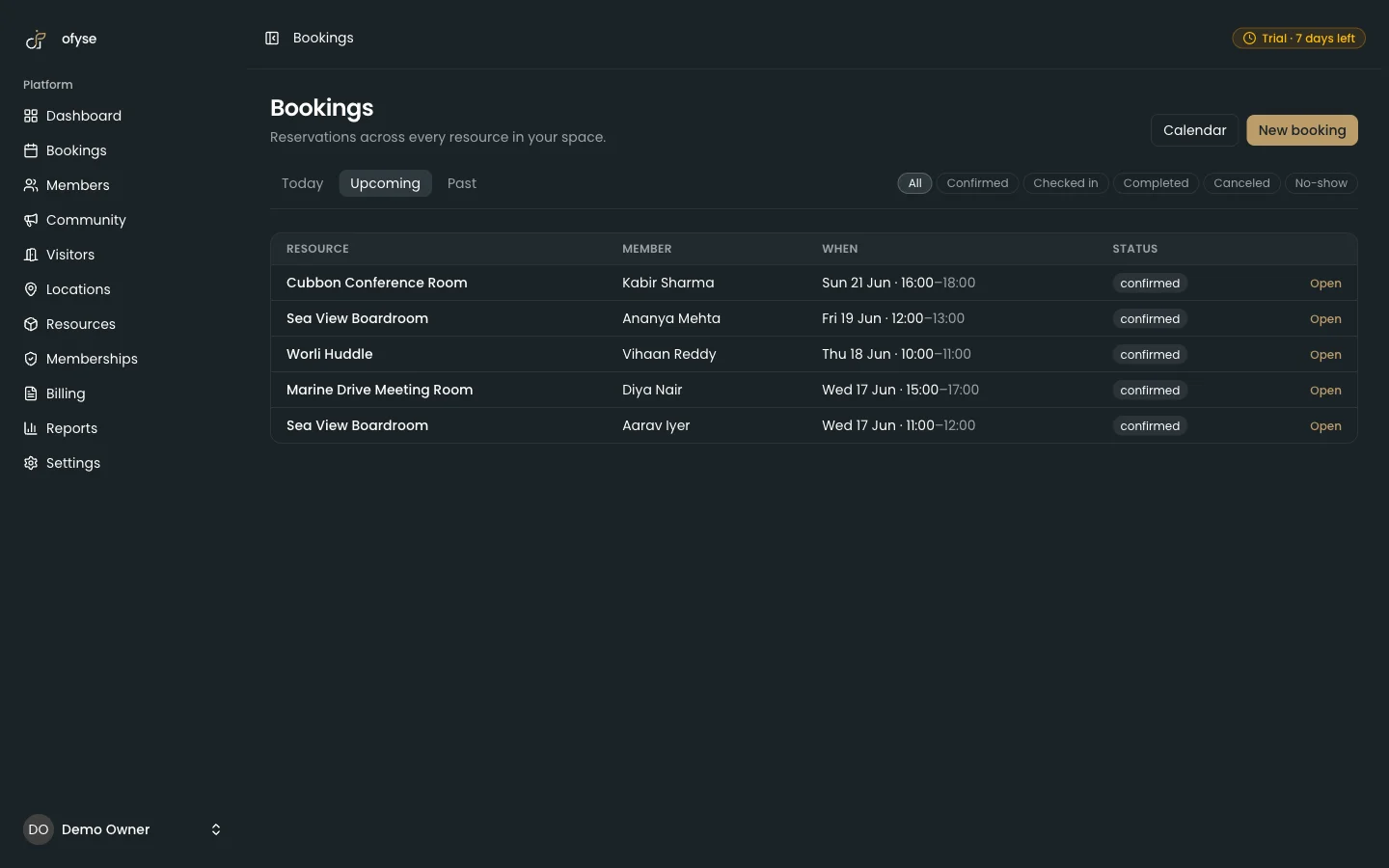Click the Memberships shield icon
This screenshot has width=1389, height=868.
click(x=31, y=359)
